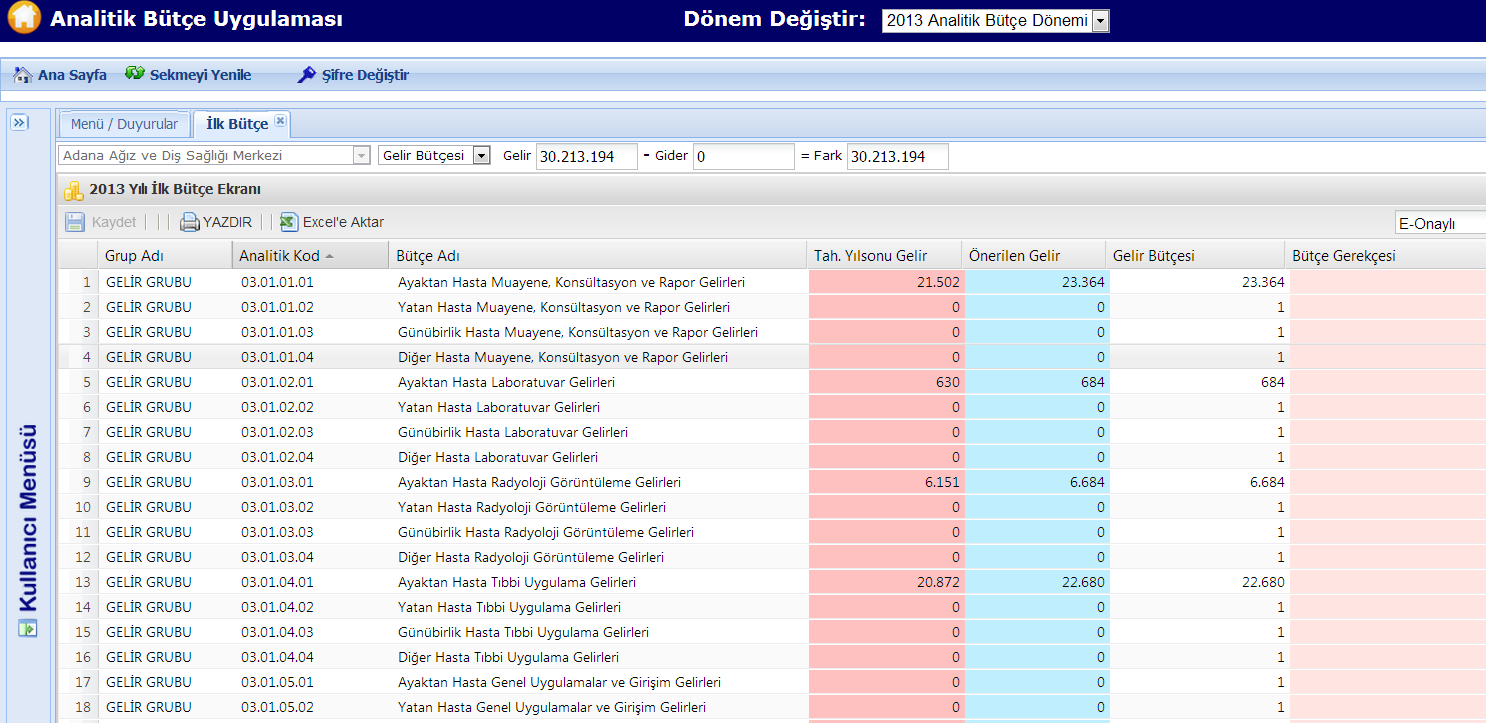Select analitik kod 03.01.01.01
Screen dimensions: 1486x723
[x=277, y=282]
